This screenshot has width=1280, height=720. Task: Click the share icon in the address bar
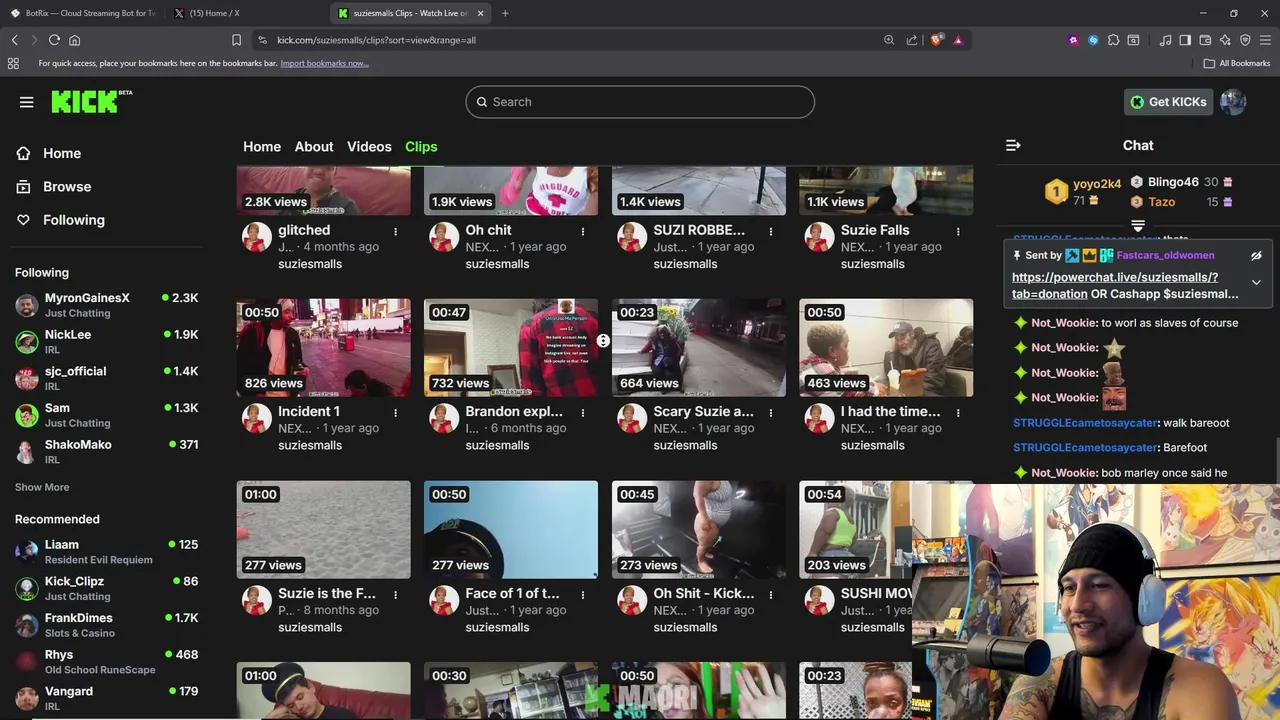click(x=912, y=40)
